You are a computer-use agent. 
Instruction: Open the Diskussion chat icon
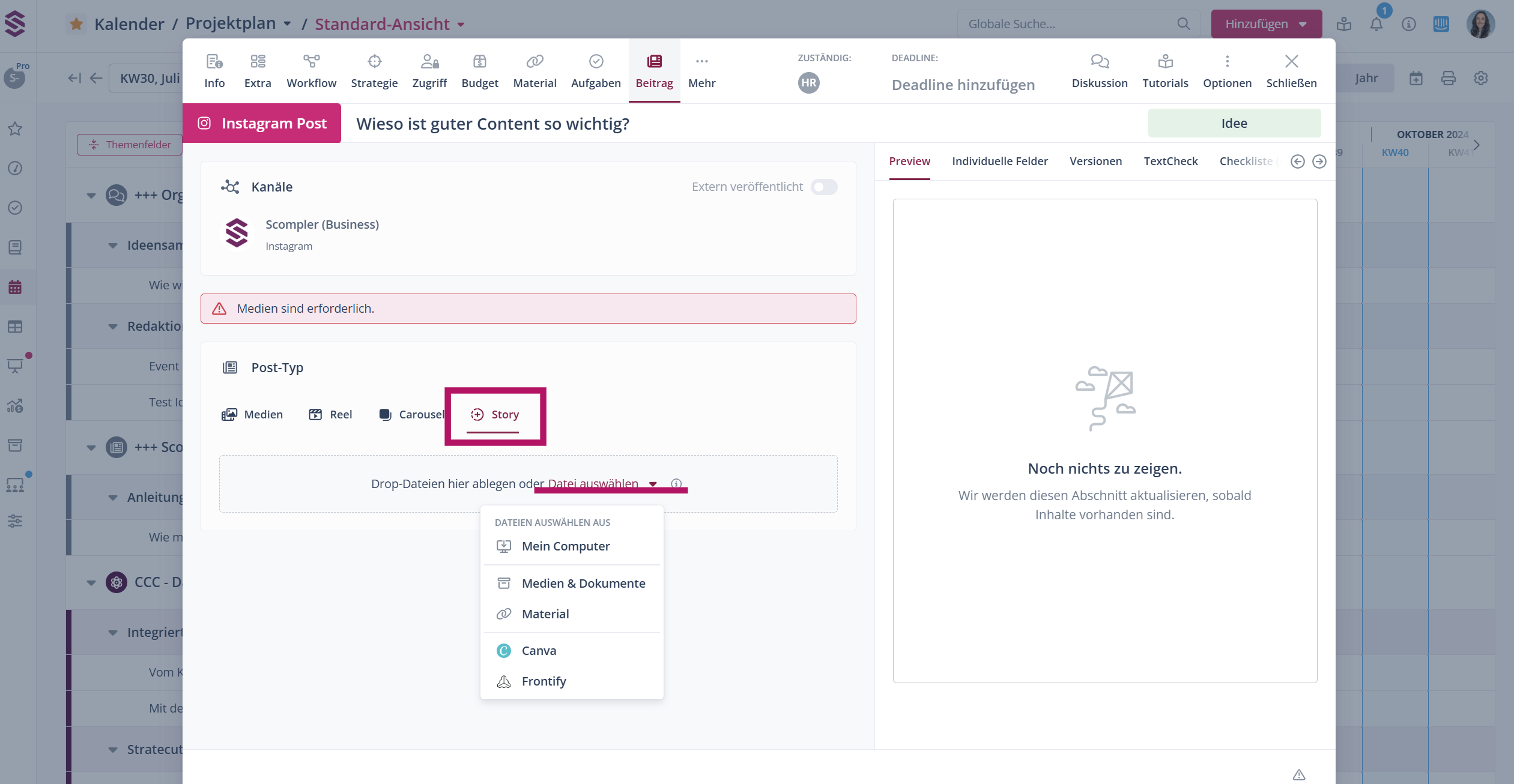tap(1099, 61)
